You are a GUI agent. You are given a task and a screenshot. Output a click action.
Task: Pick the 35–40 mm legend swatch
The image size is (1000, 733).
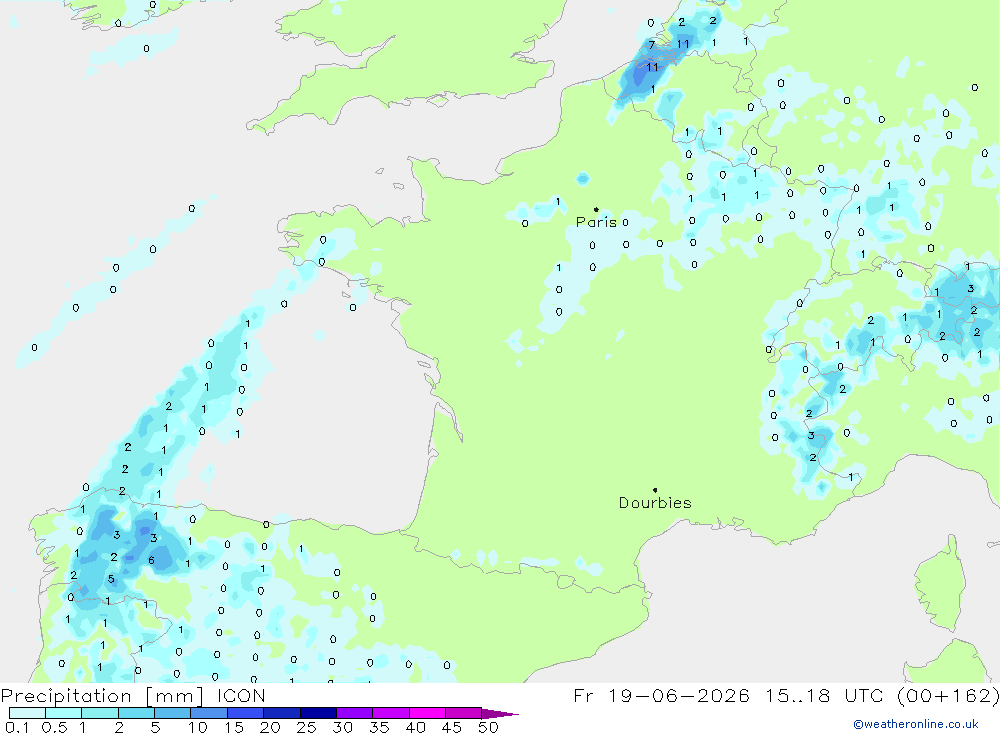(391, 713)
